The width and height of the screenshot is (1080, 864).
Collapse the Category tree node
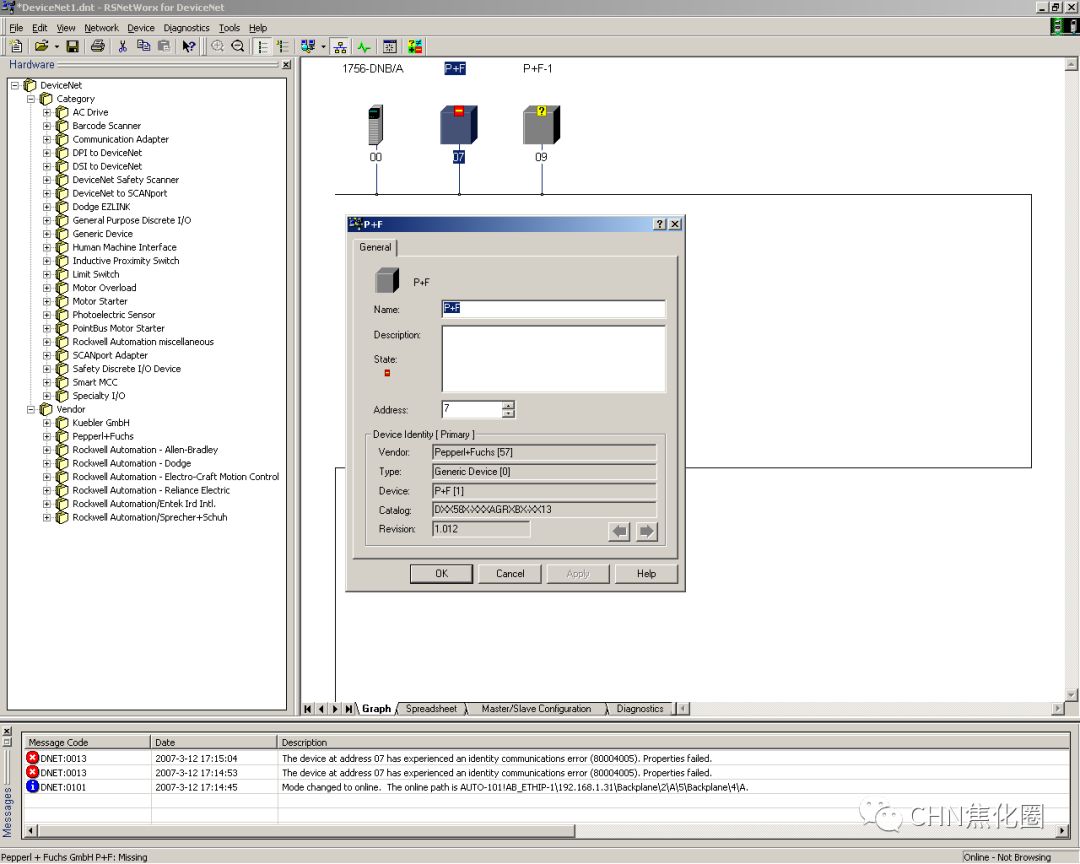(31, 99)
